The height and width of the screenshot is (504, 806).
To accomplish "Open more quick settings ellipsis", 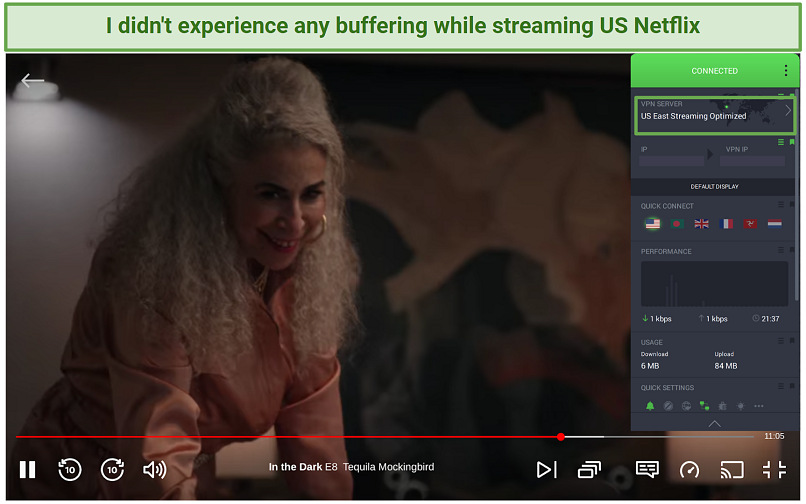I will pyautogui.click(x=759, y=406).
